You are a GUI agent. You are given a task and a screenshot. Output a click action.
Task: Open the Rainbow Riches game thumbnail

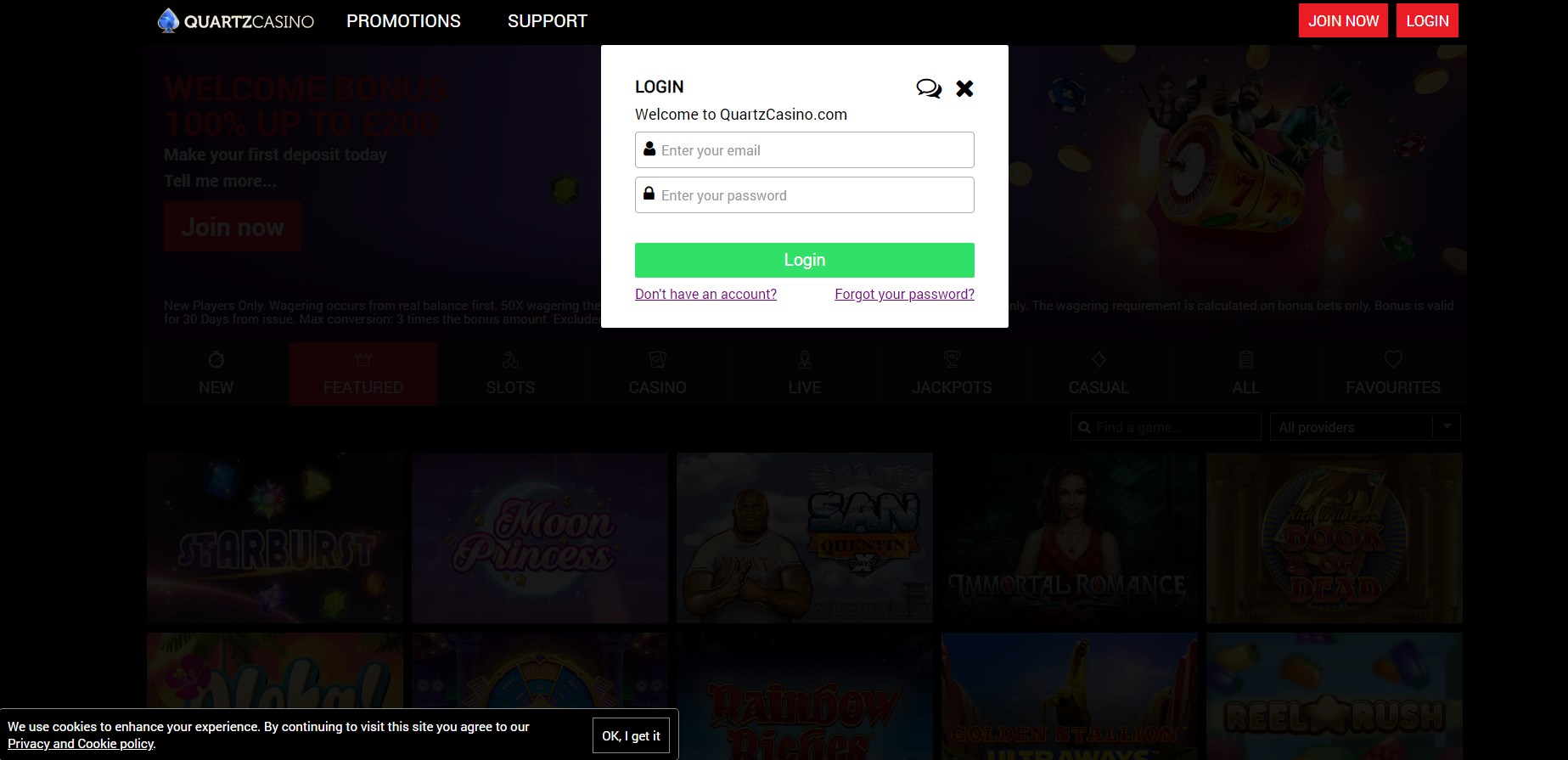coord(805,696)
